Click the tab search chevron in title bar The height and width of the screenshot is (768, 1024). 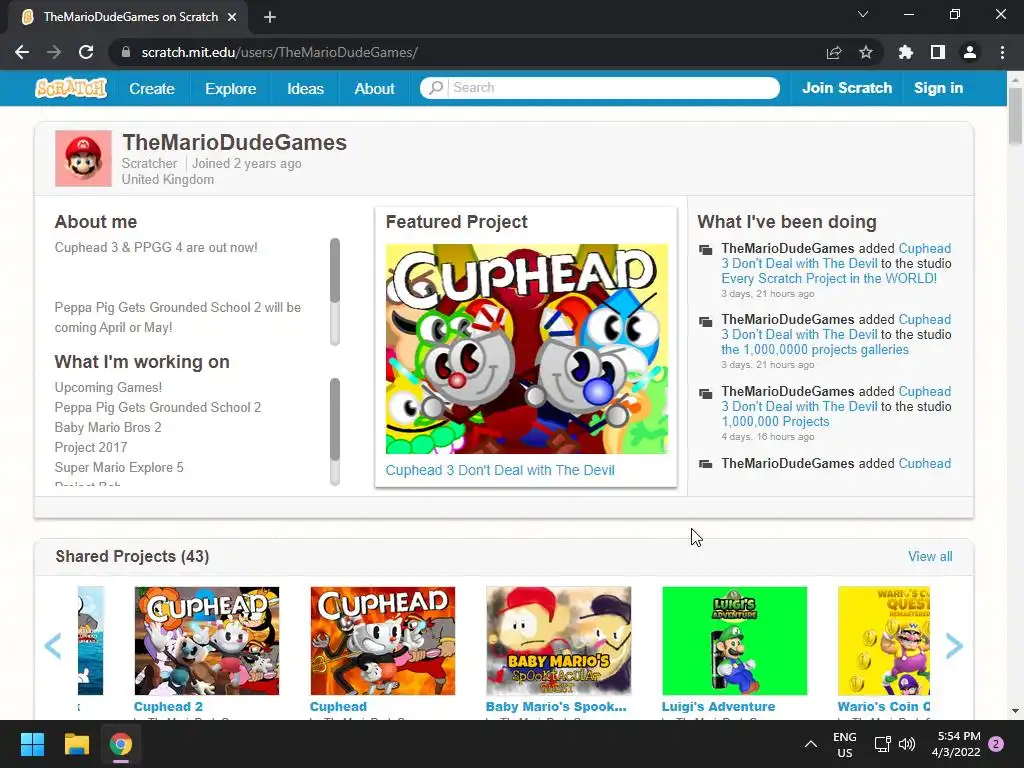coord(863,14)
